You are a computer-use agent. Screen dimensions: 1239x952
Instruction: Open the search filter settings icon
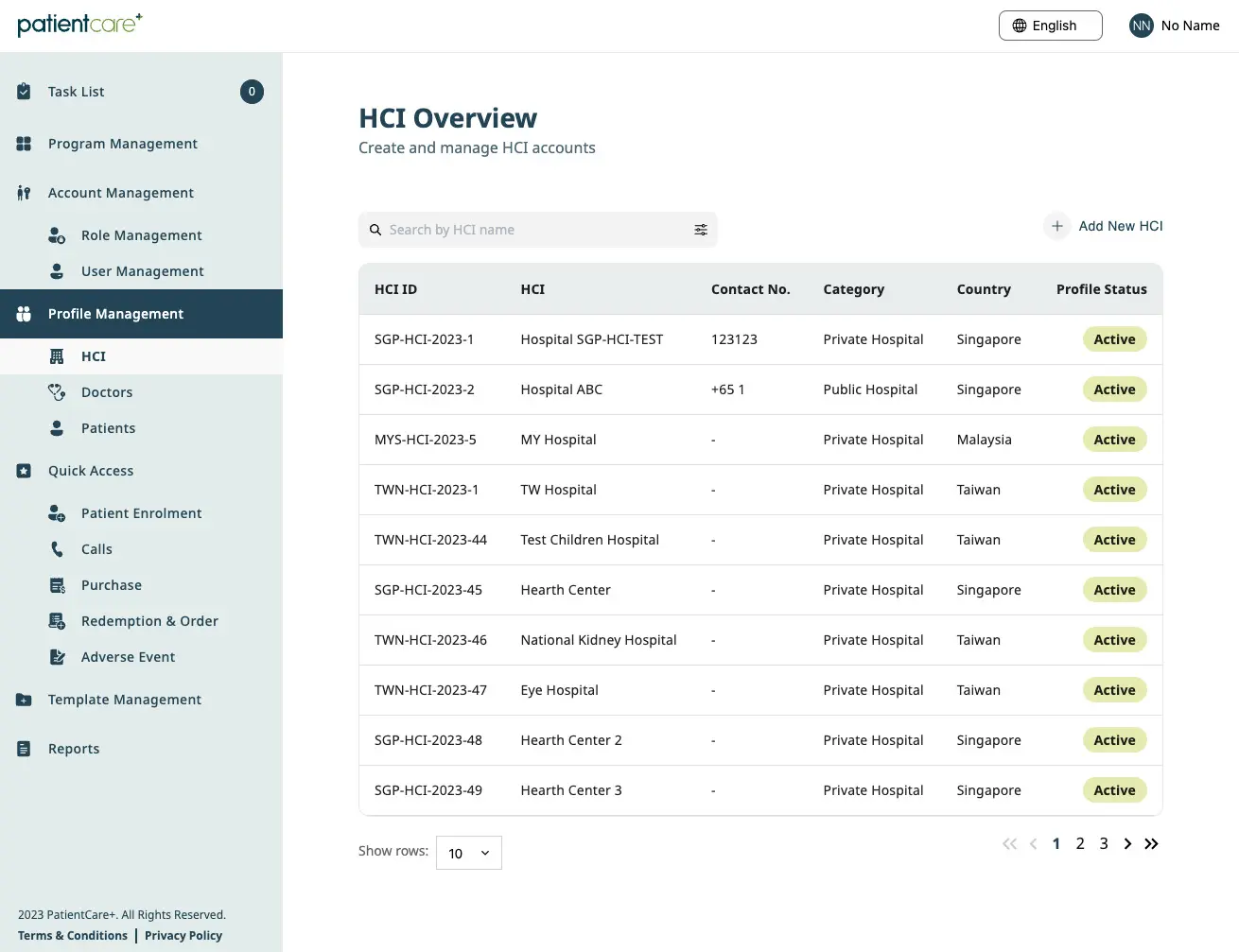tap(701, 229)
